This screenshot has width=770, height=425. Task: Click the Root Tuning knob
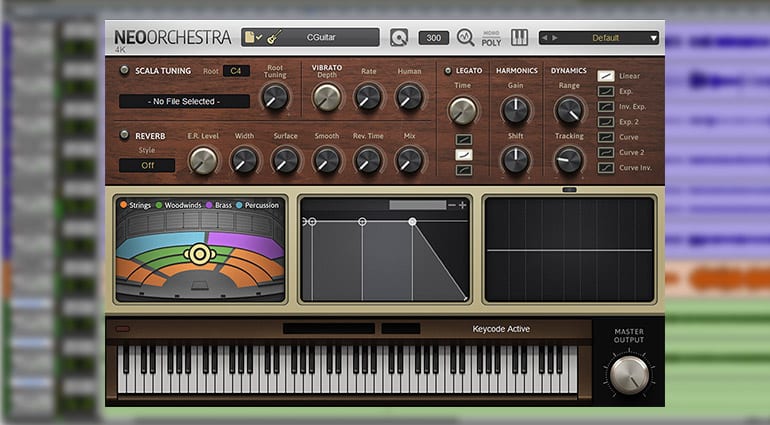click(275, 97)
